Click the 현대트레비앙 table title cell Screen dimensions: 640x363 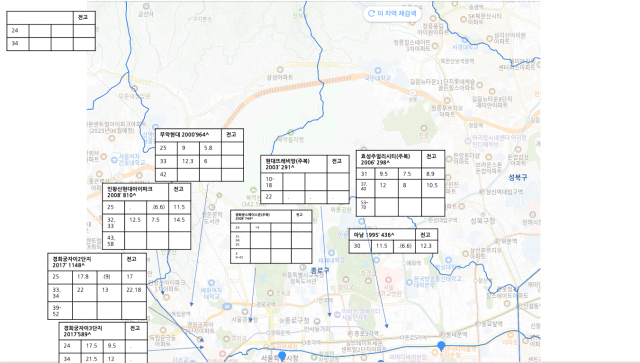[x=294, y=164]
